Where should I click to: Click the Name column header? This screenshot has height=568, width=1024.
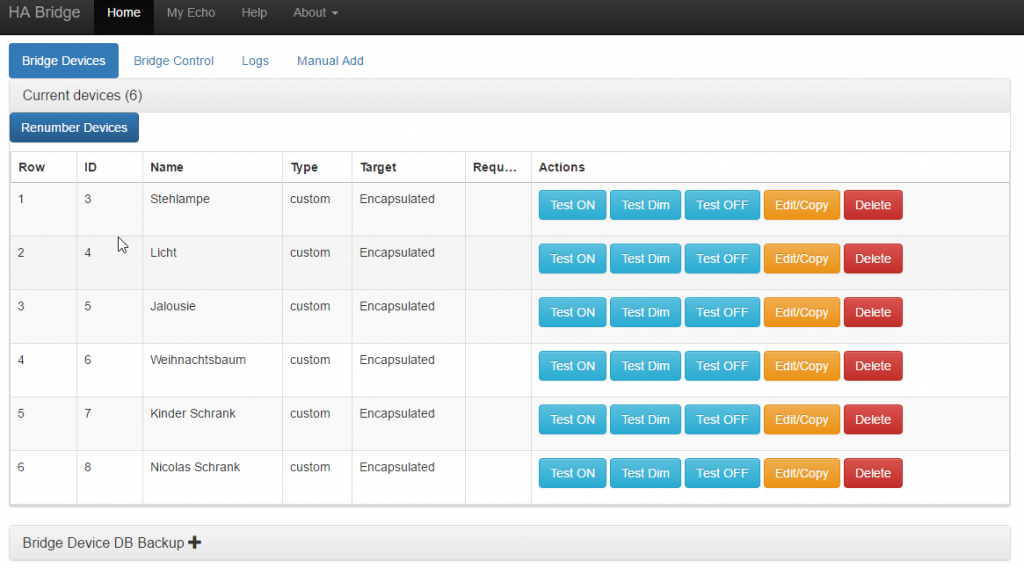pyautogui.click(x=167, y=167)
